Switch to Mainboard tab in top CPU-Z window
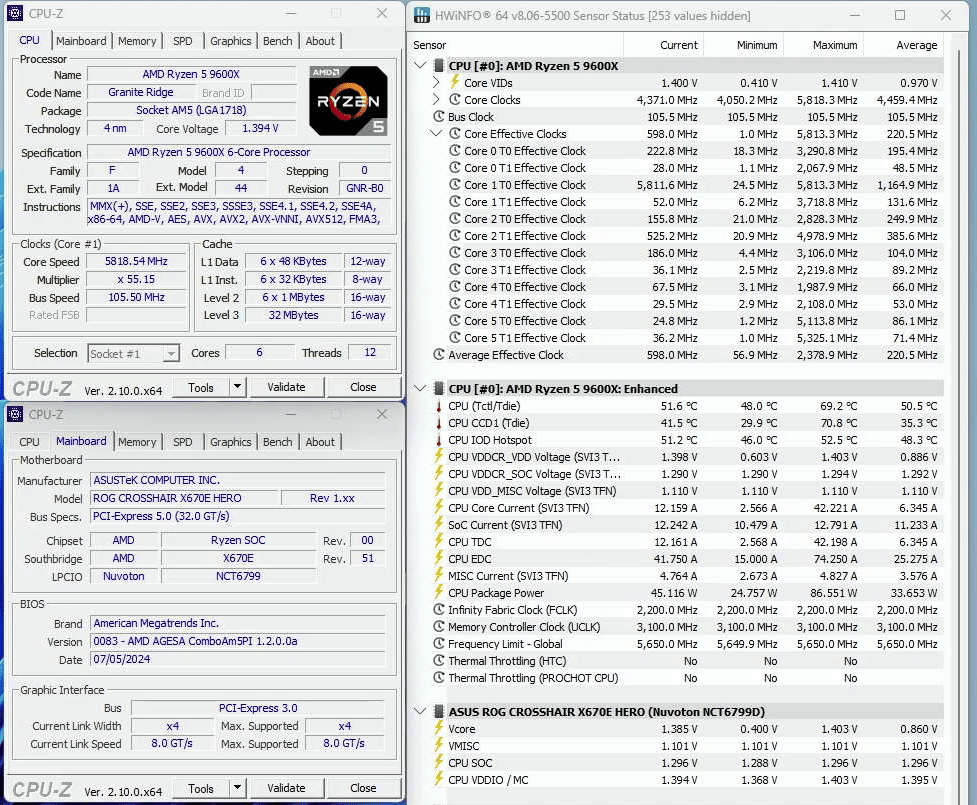The image size is (977, 805). (x=81, y=41)
